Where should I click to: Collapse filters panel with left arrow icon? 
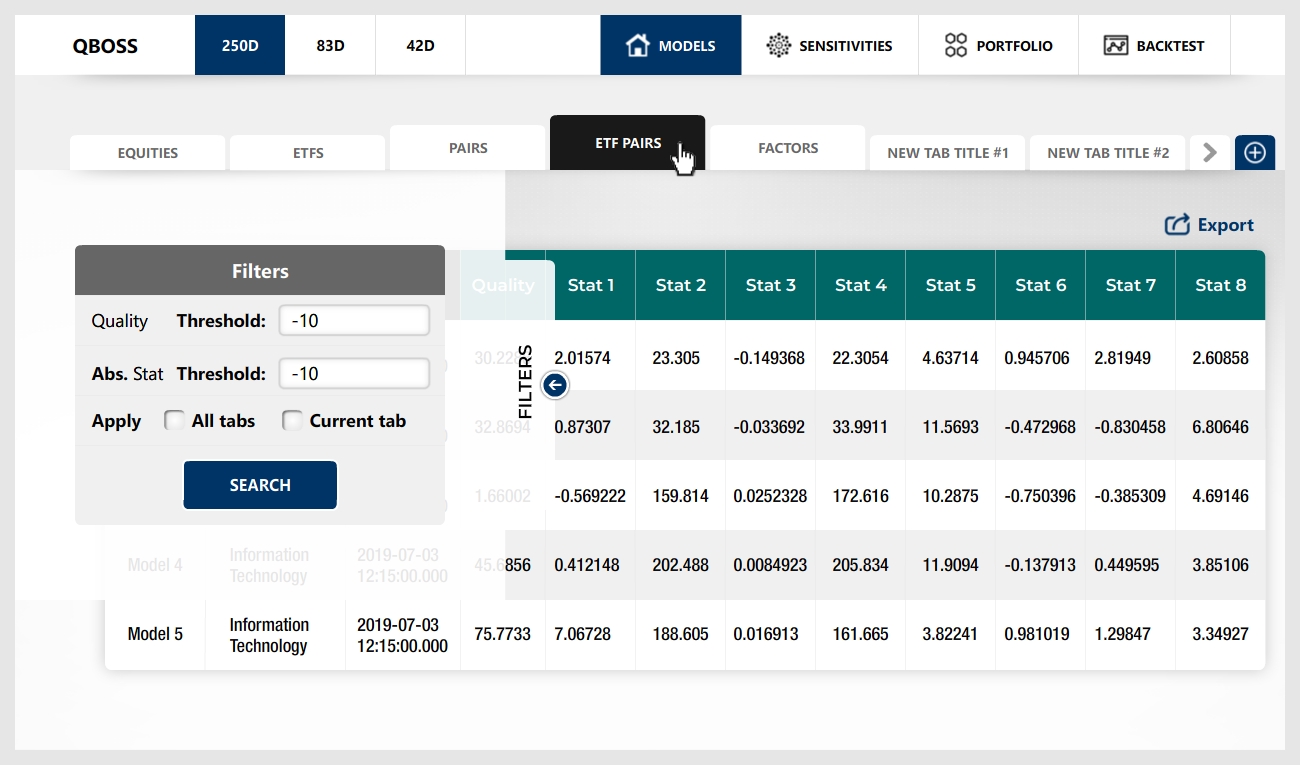click(556, 384)
